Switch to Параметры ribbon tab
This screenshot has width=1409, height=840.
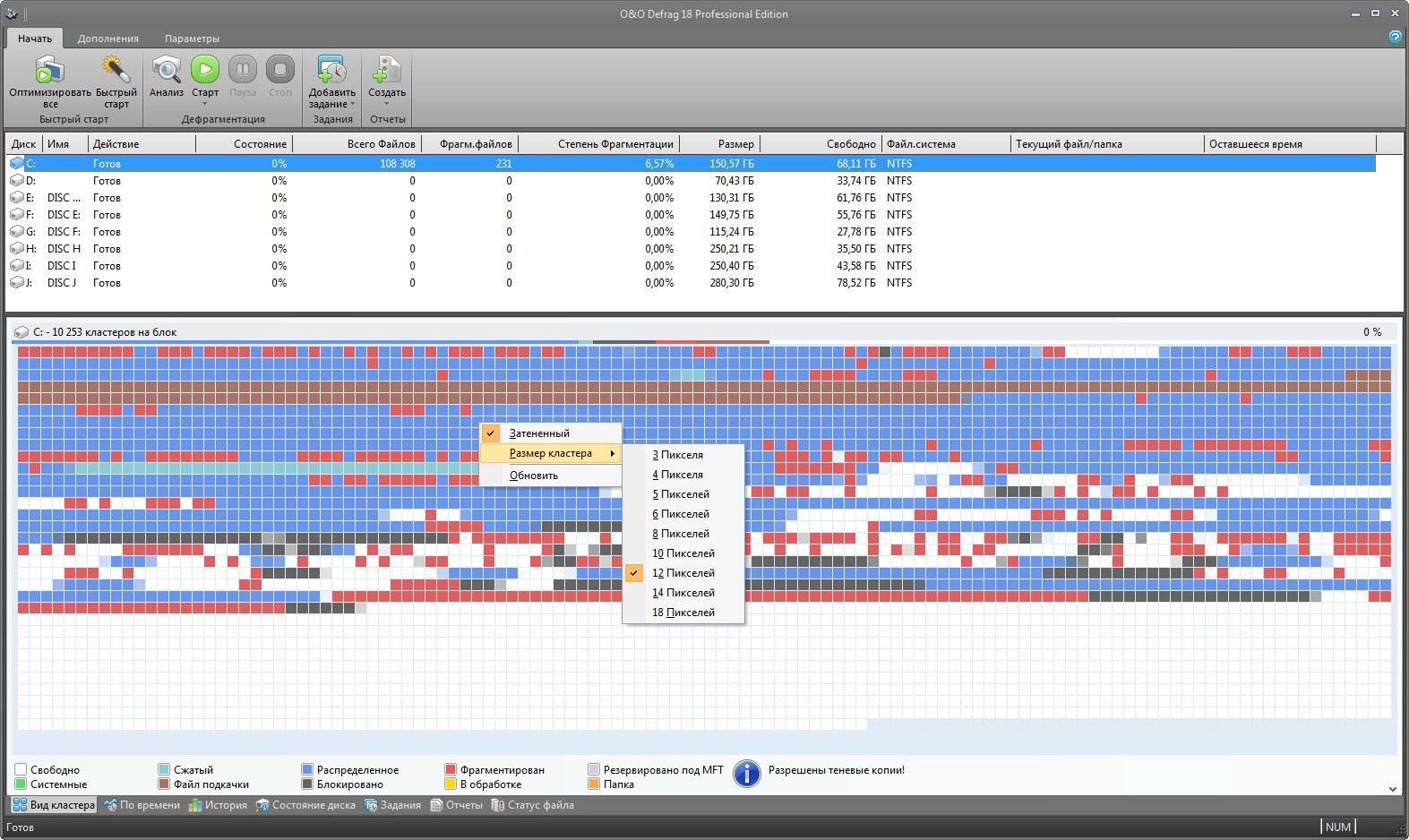click(192, 39)
